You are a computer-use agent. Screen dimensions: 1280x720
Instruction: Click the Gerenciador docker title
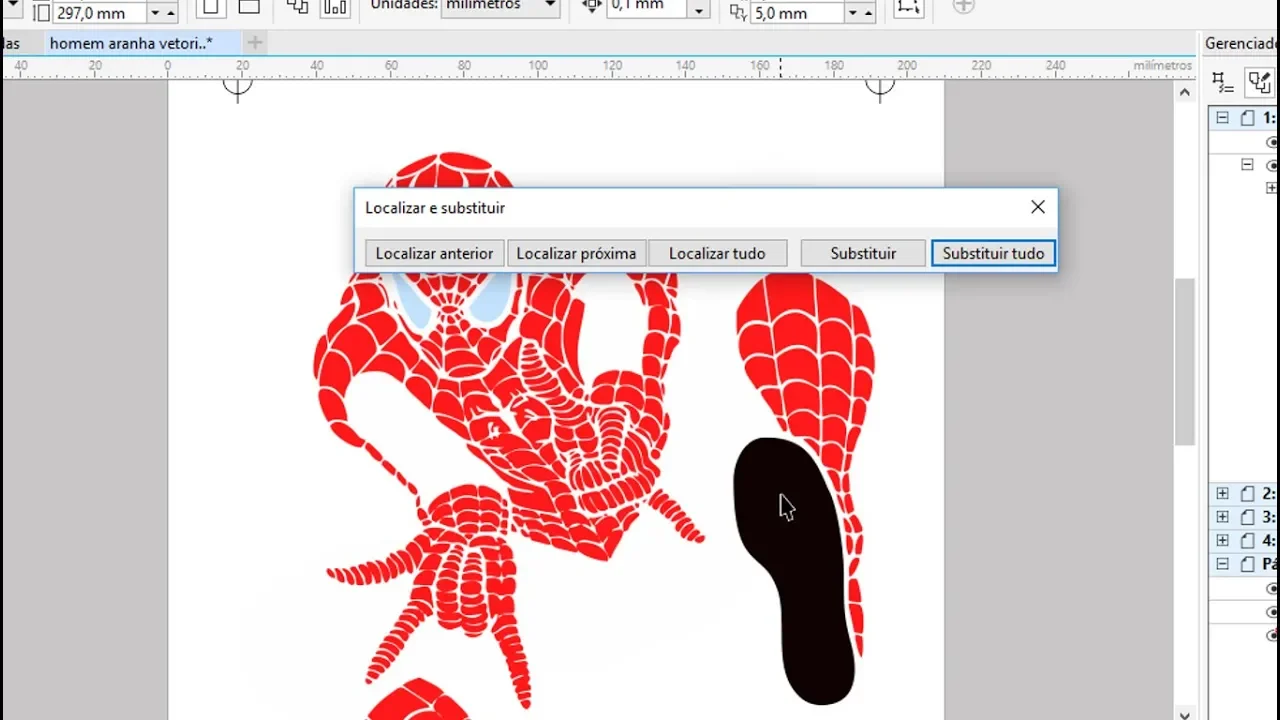[1241, 43]
